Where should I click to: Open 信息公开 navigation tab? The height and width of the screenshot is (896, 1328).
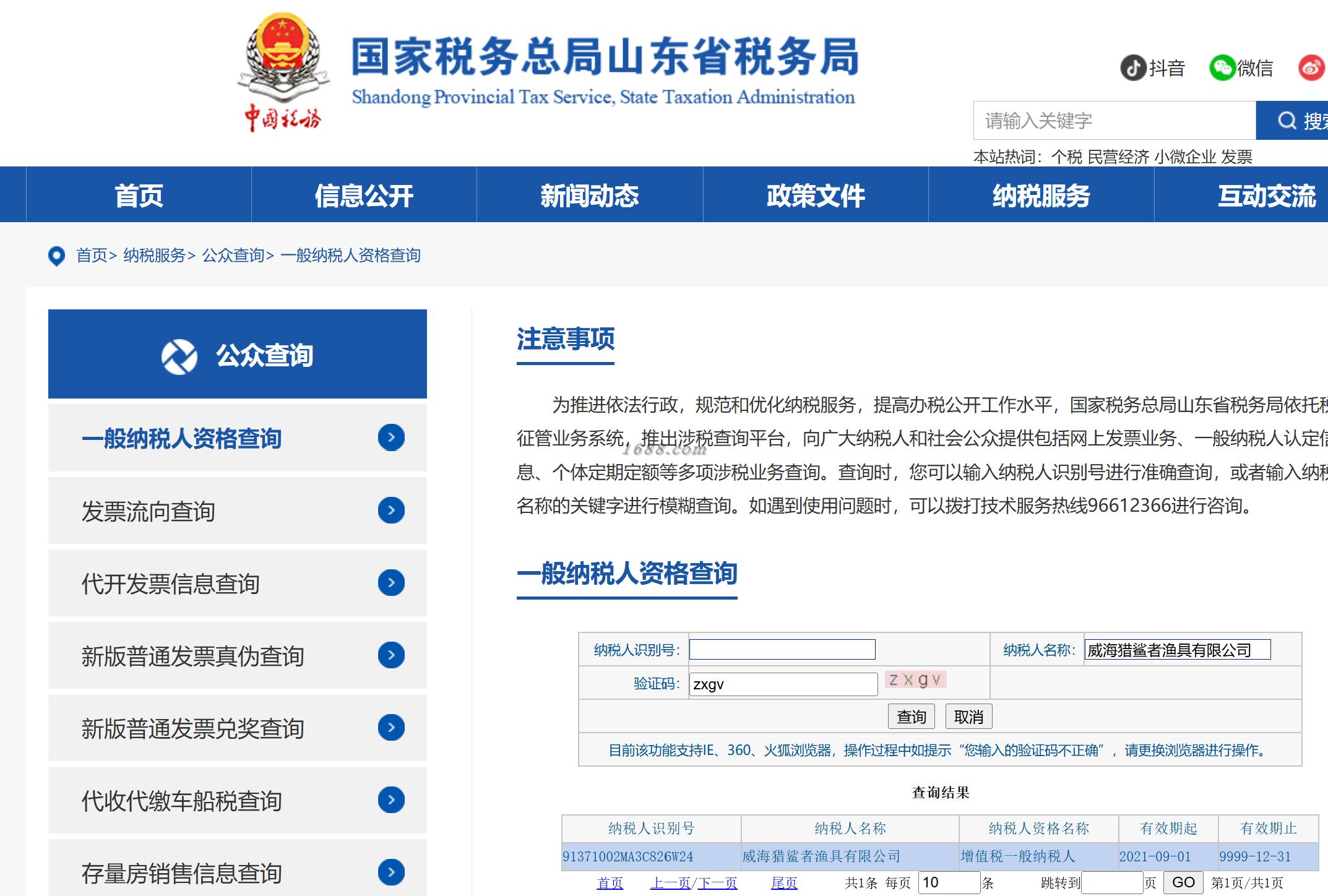[x=364, y=195]
